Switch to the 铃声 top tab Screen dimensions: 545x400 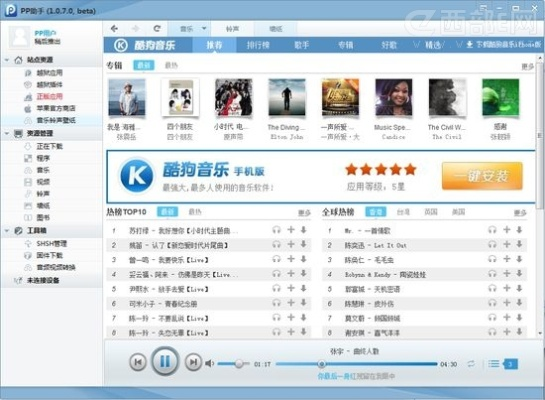[232, 29]
